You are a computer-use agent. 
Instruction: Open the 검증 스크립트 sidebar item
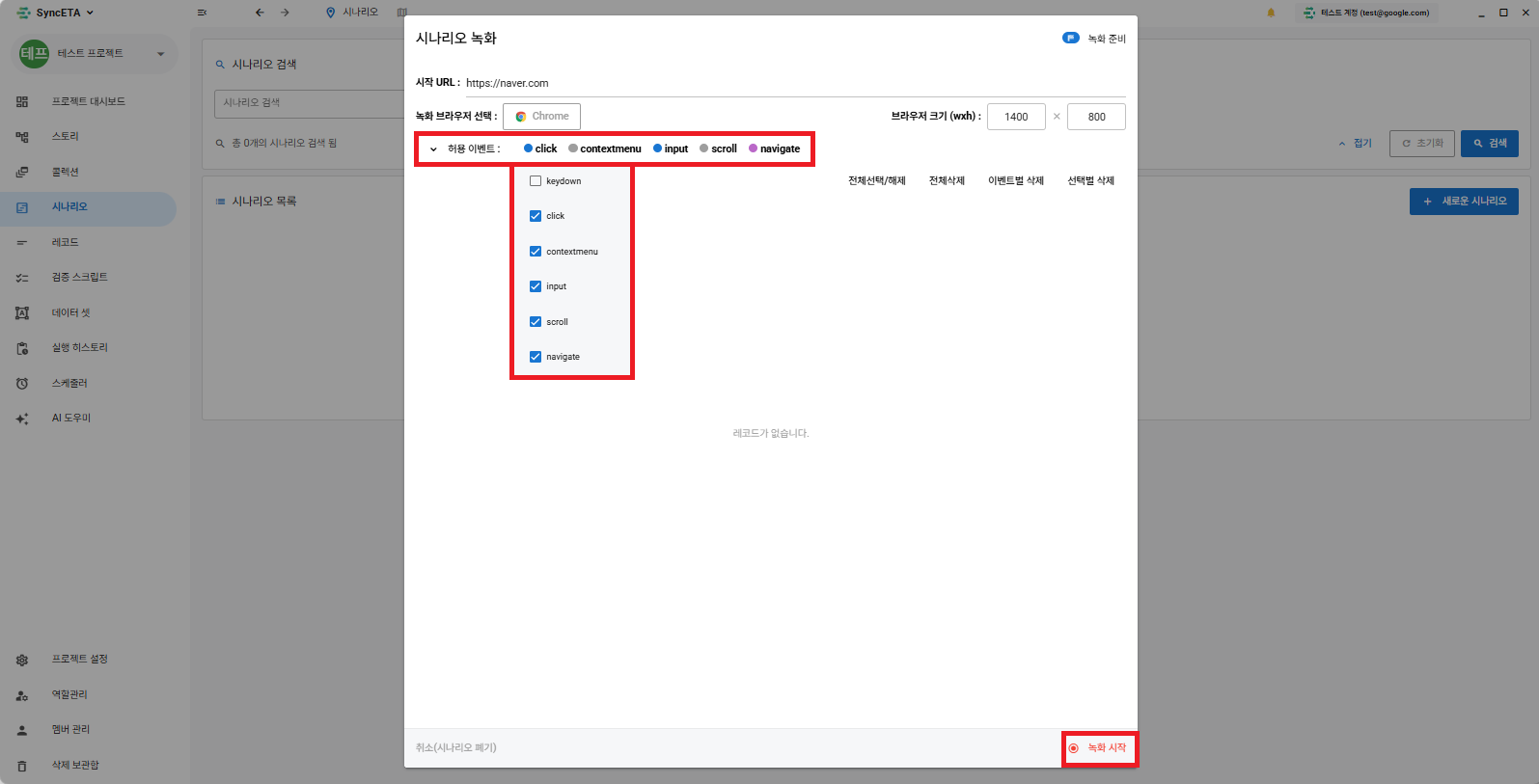[79, 278]
